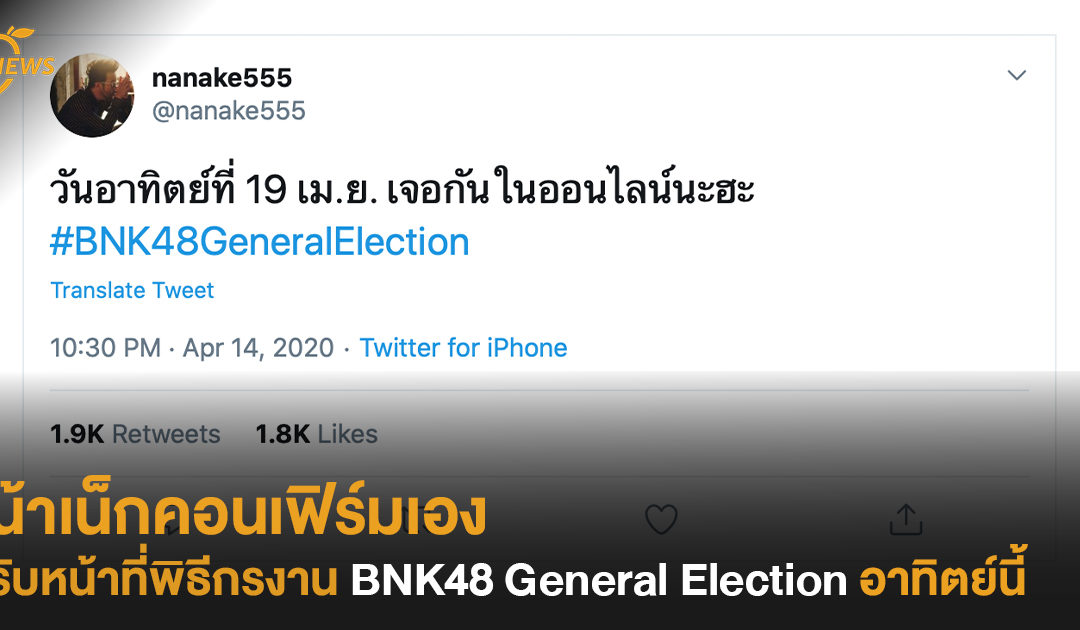Click the nanake555 display name
Image resolution: width=1080 pixels, height=630 pixels.
(222, 77)
